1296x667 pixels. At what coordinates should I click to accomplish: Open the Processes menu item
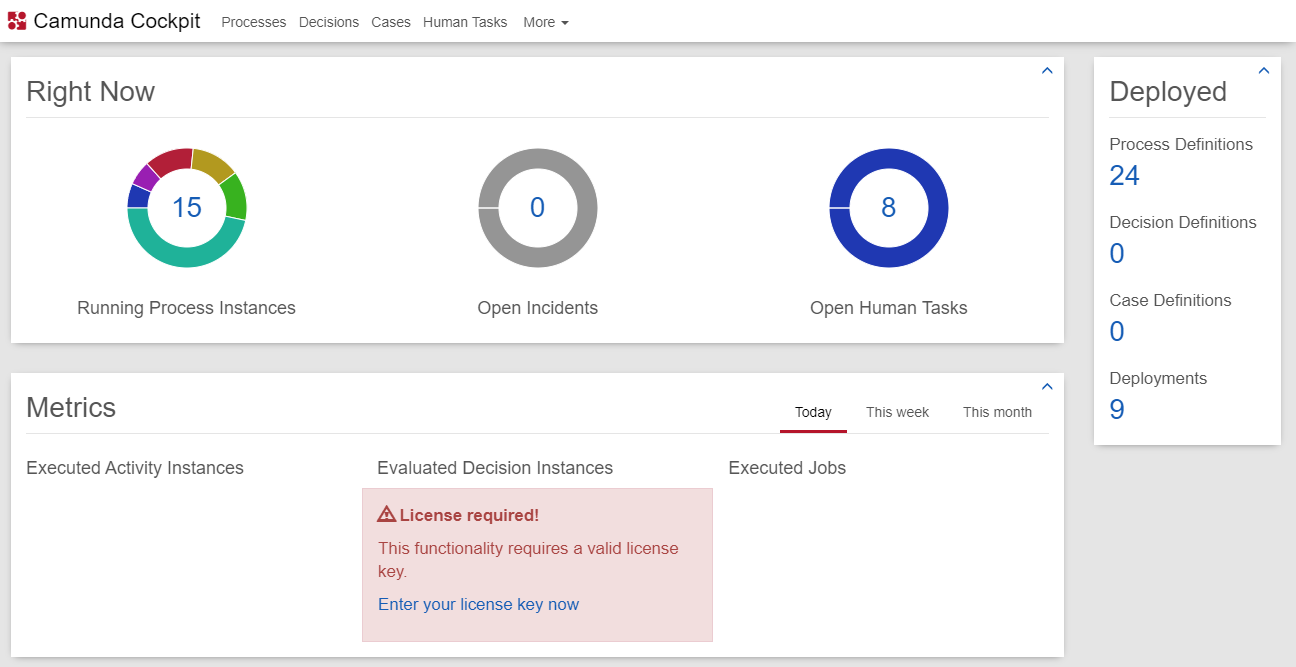tap(254, 22)
